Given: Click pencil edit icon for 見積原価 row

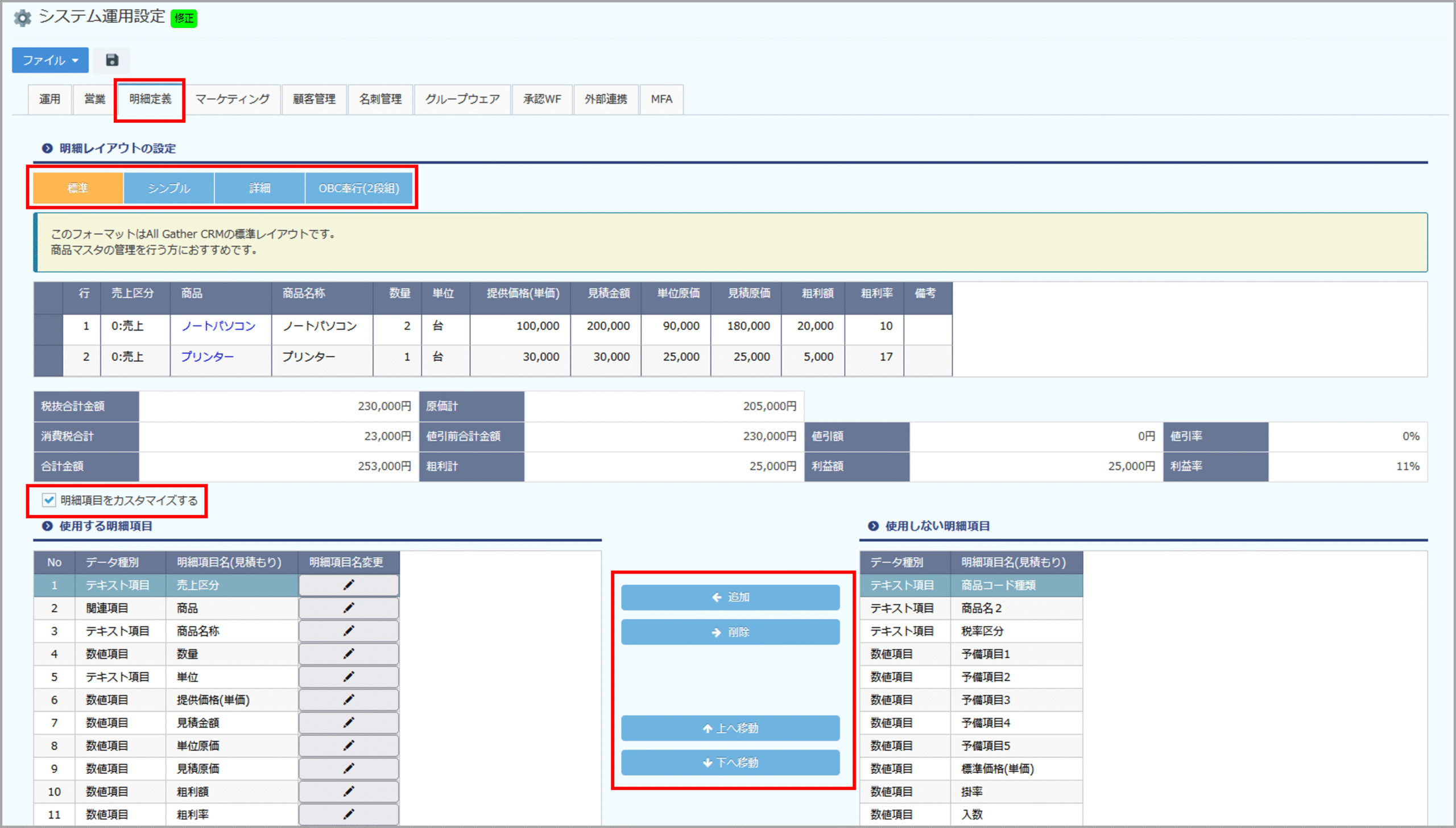Looking at the screenshot, I should pos(349,768).
